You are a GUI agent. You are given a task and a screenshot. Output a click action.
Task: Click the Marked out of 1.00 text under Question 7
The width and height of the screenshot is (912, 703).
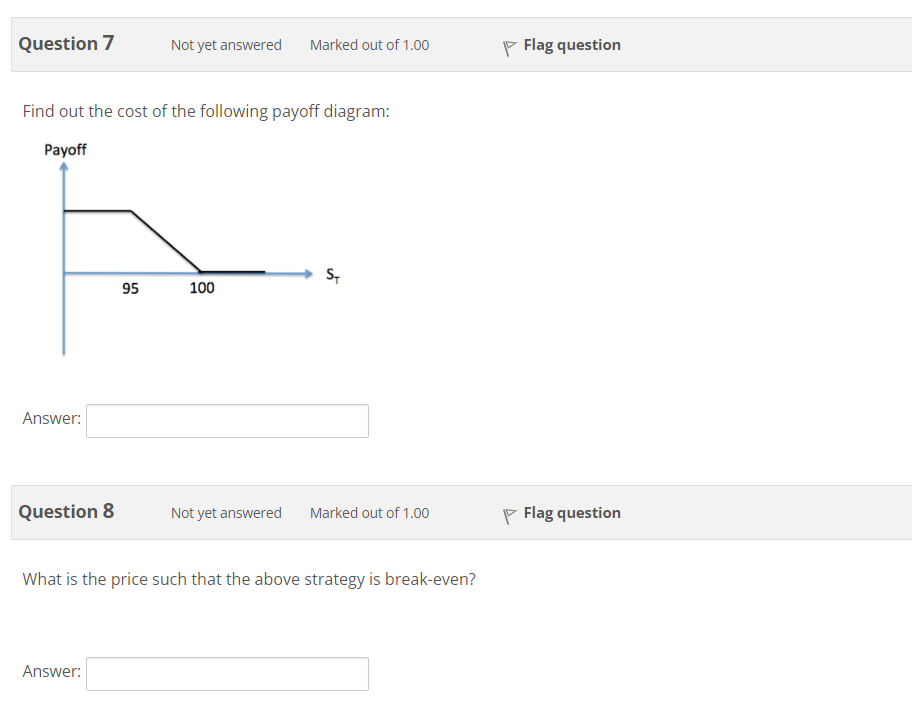click(x=369, y=45)
